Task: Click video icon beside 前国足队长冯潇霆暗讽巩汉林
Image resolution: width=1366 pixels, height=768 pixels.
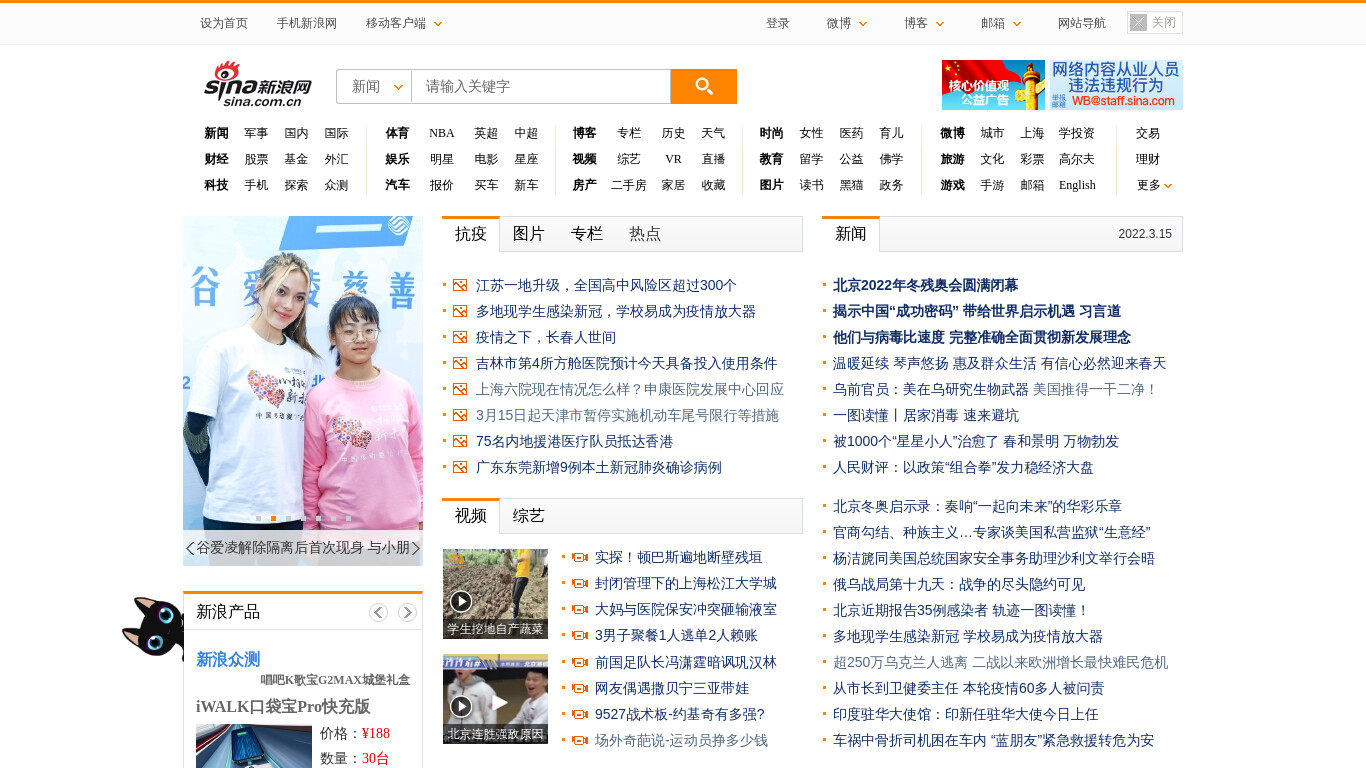Action: click(x=579, y=663)
